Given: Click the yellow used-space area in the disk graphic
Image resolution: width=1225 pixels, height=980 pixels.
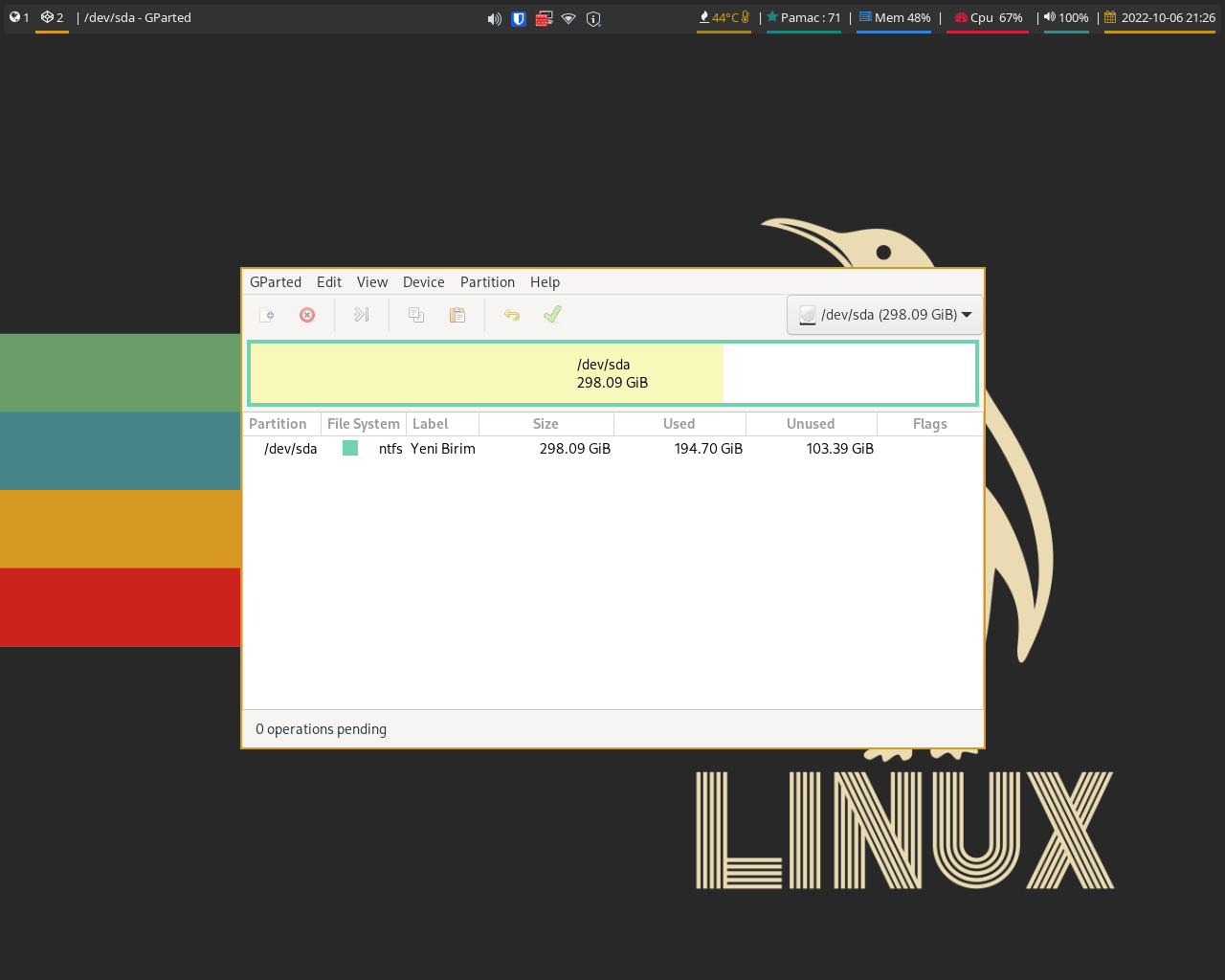Looking at the screenshot, I should [x=487, y=373].
